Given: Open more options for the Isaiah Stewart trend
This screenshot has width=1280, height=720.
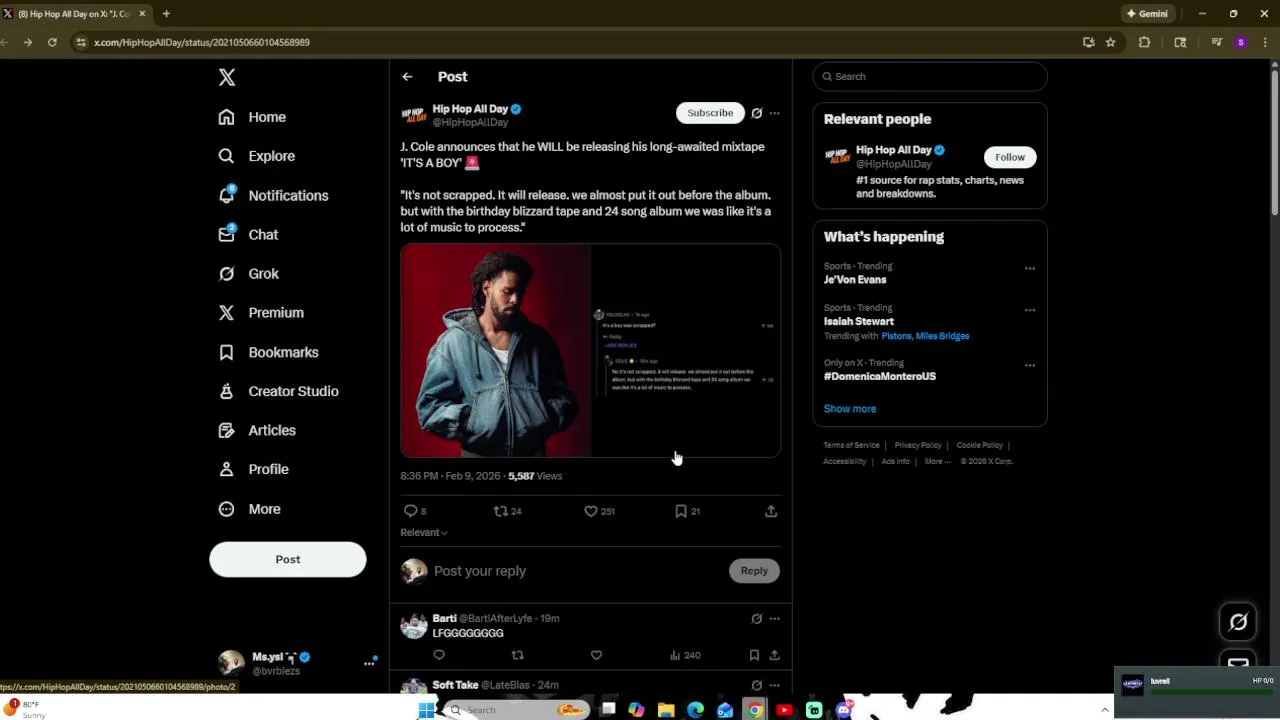Looking at the screenshot, I should [1030, 310].
